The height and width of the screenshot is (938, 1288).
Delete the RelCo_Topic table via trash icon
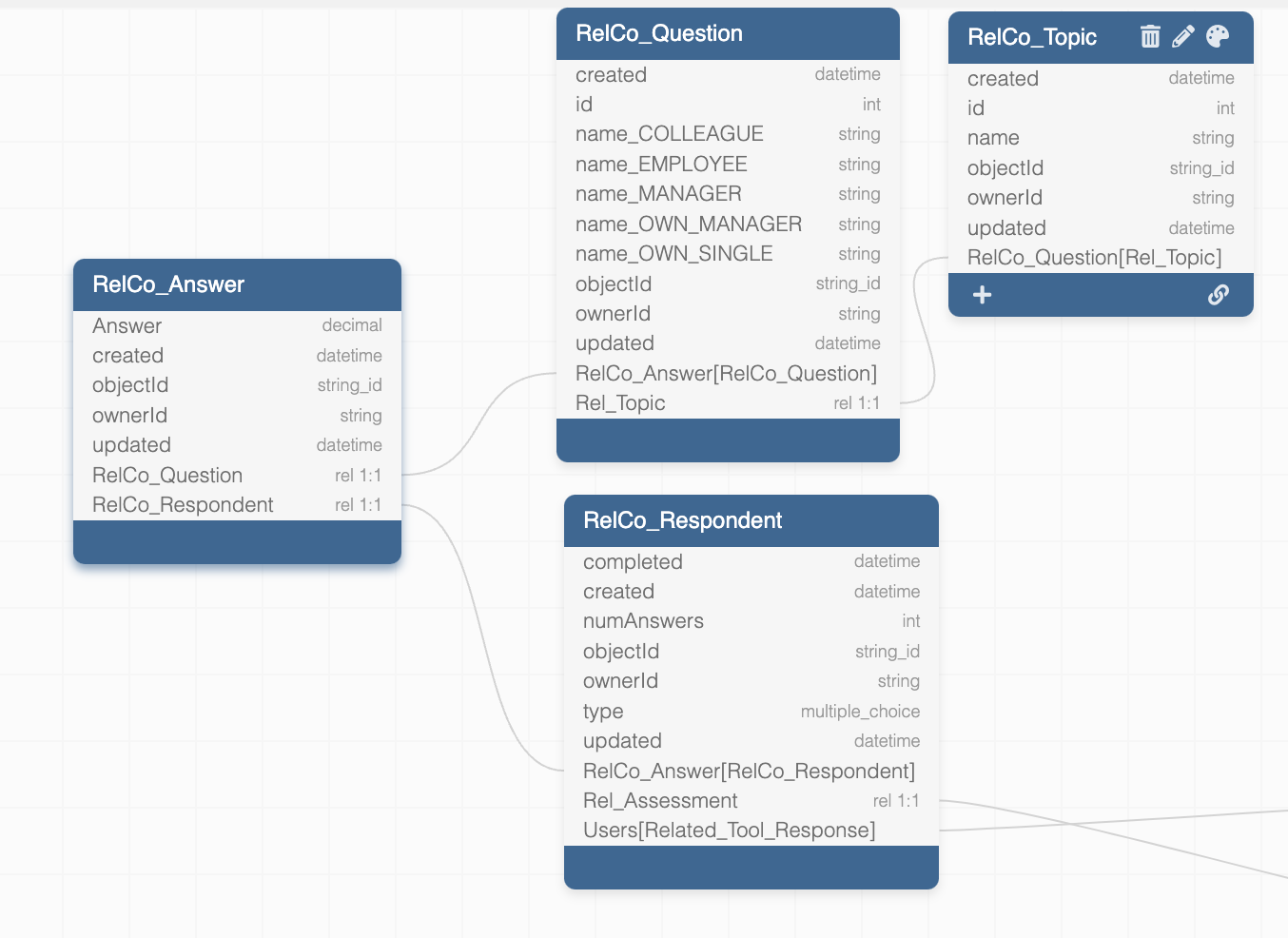1150,37
